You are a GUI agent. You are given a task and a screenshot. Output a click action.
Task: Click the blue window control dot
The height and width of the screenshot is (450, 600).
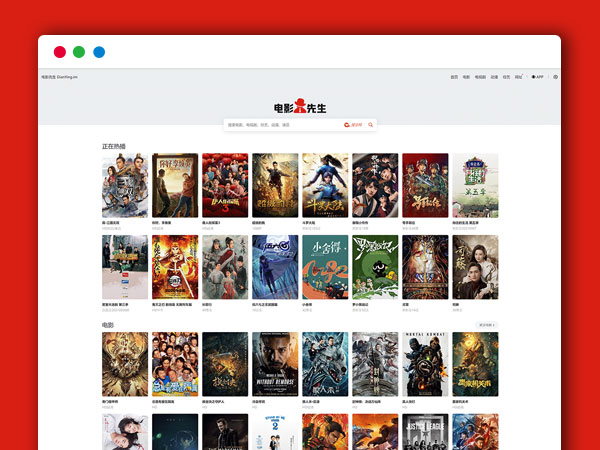click(99, 52)
